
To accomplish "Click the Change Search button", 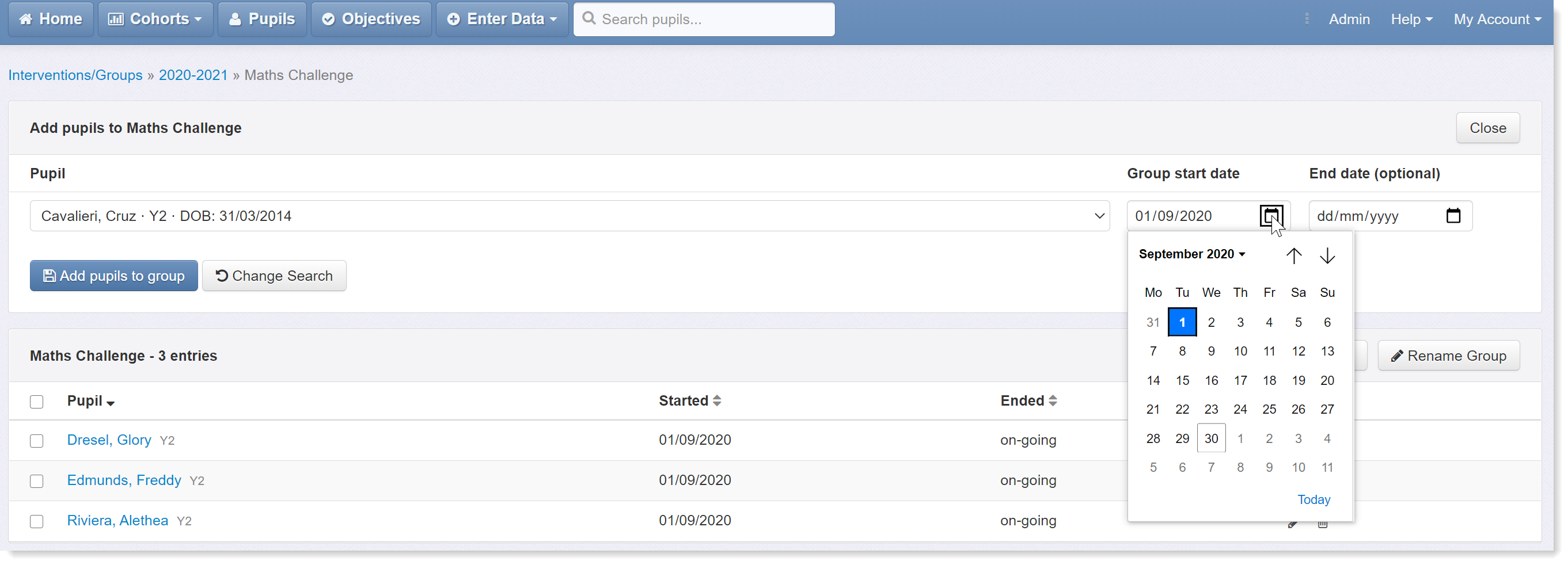I will click(x=274, y=276).
